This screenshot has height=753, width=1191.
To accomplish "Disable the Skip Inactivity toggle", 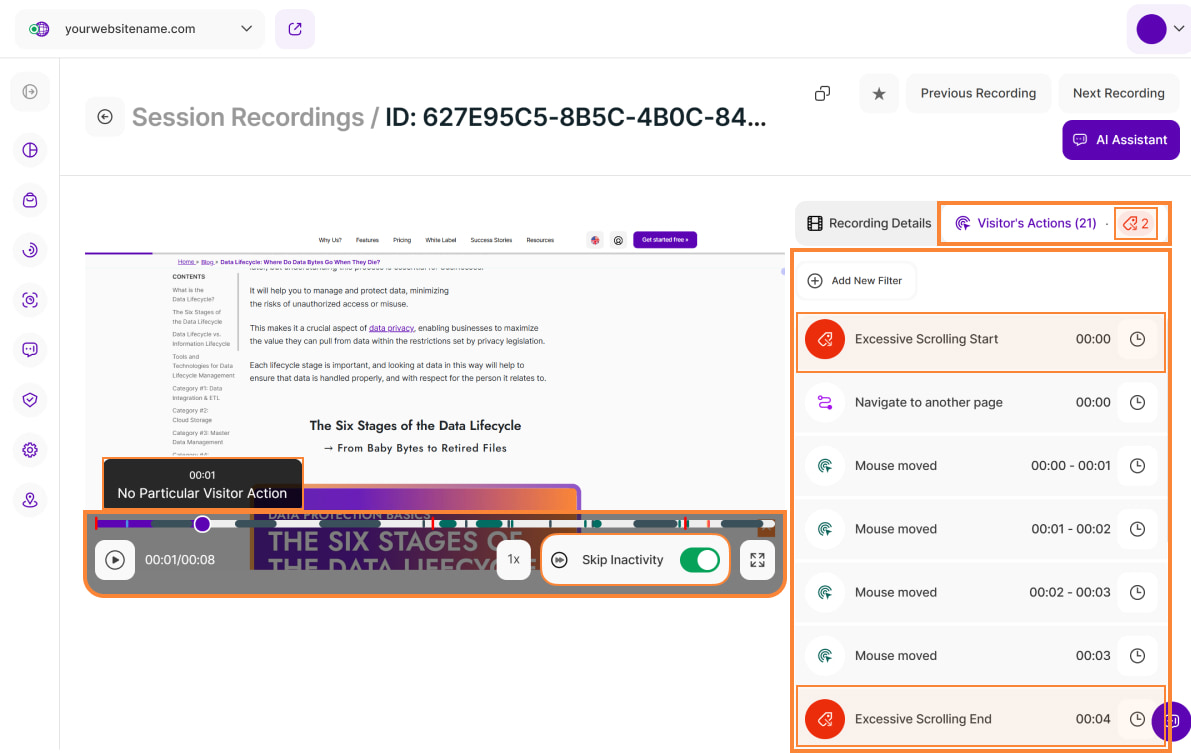I will coord(699,560).
